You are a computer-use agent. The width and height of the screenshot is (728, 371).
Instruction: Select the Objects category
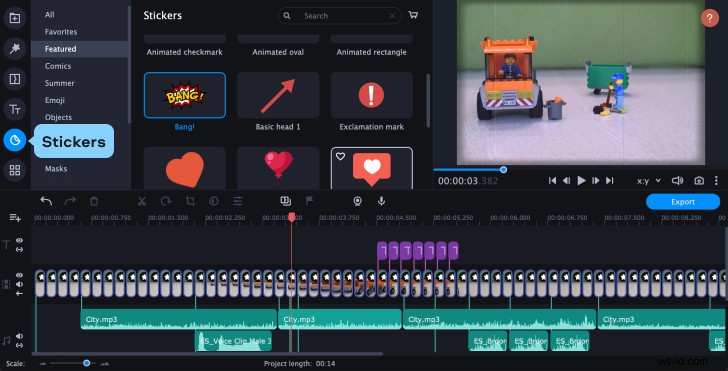[x=58, y=117]
